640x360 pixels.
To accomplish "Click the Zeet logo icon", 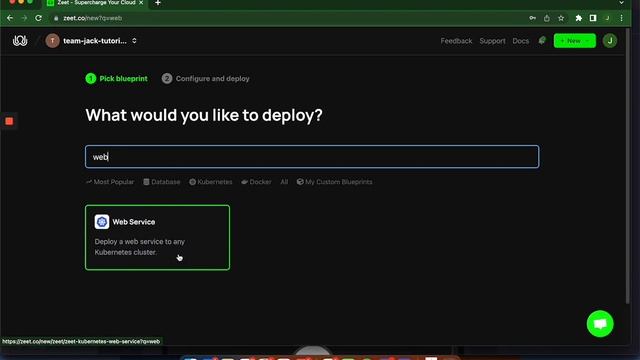I will [20, 40].
